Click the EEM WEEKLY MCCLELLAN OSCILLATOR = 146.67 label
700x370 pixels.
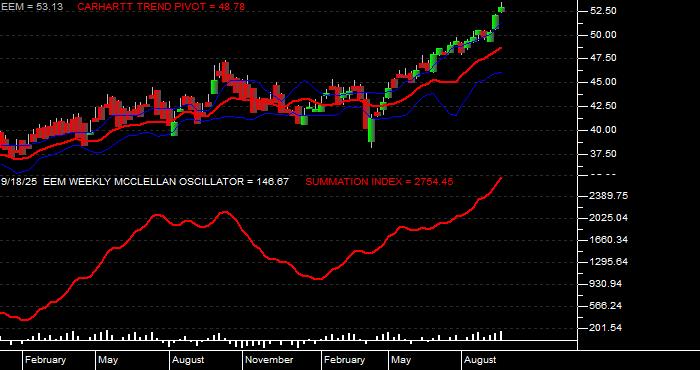click(x=166, y=182)
